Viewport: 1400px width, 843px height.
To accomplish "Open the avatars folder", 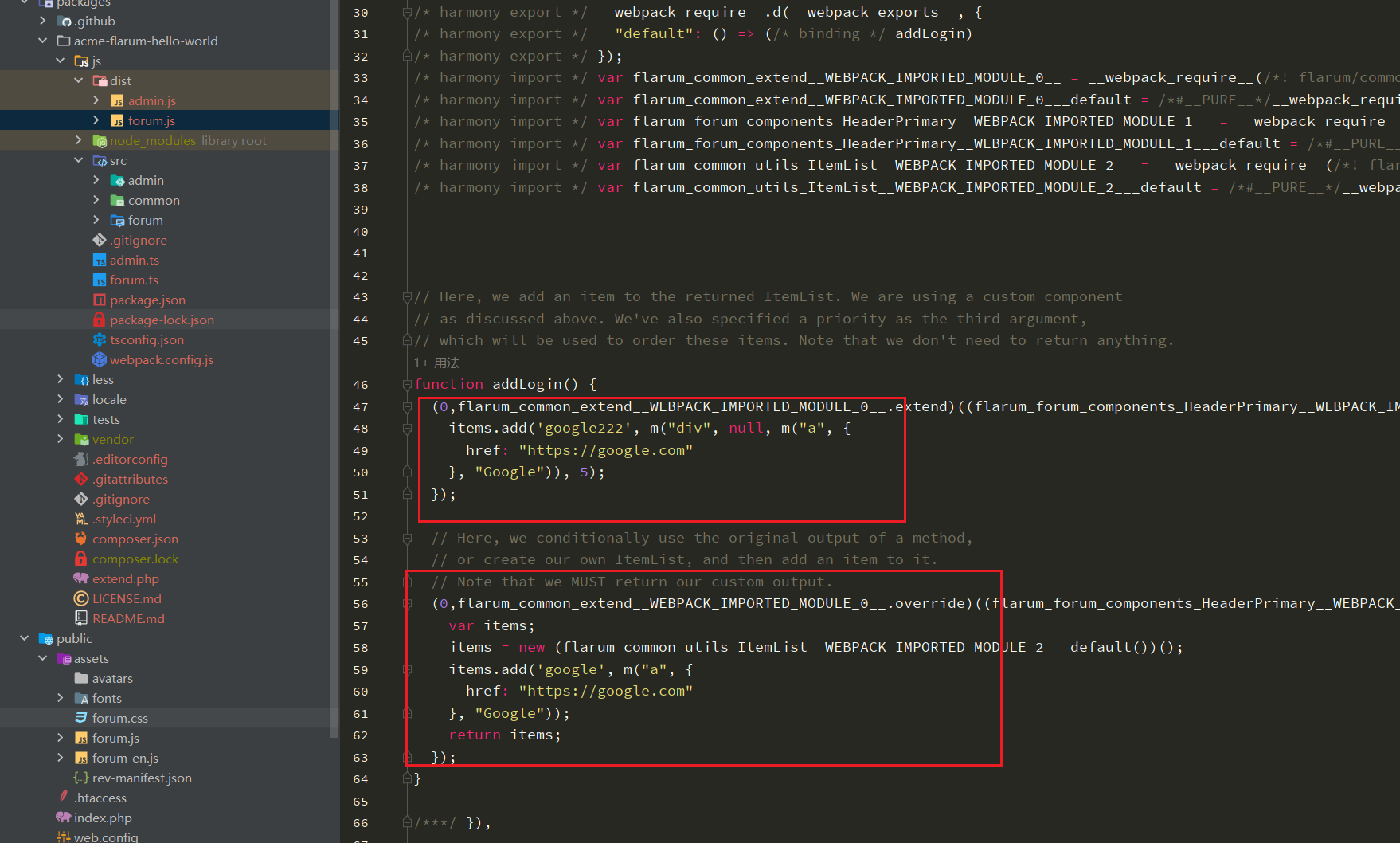I will (112, 678).
